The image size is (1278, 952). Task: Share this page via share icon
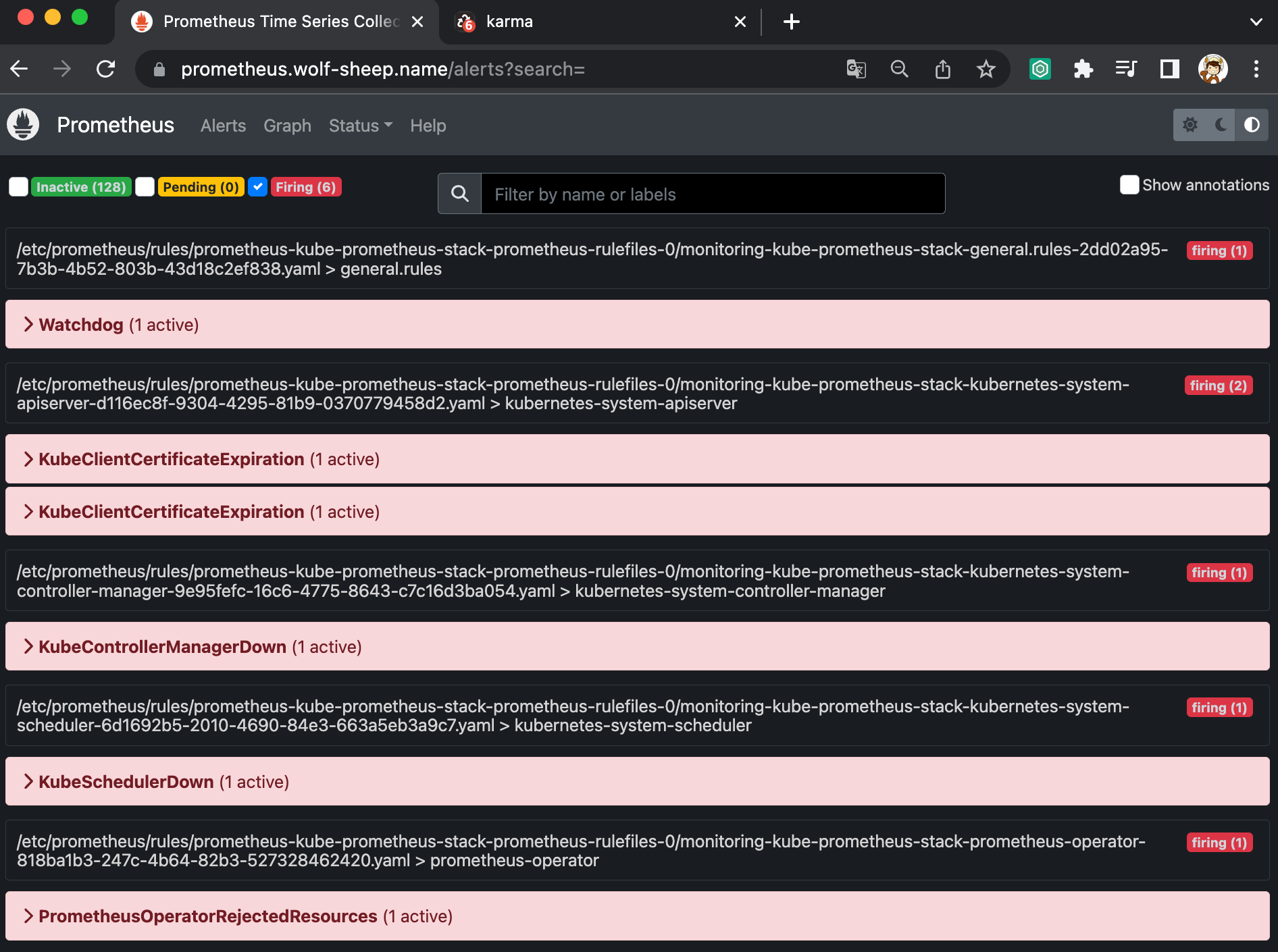point(943,69)
